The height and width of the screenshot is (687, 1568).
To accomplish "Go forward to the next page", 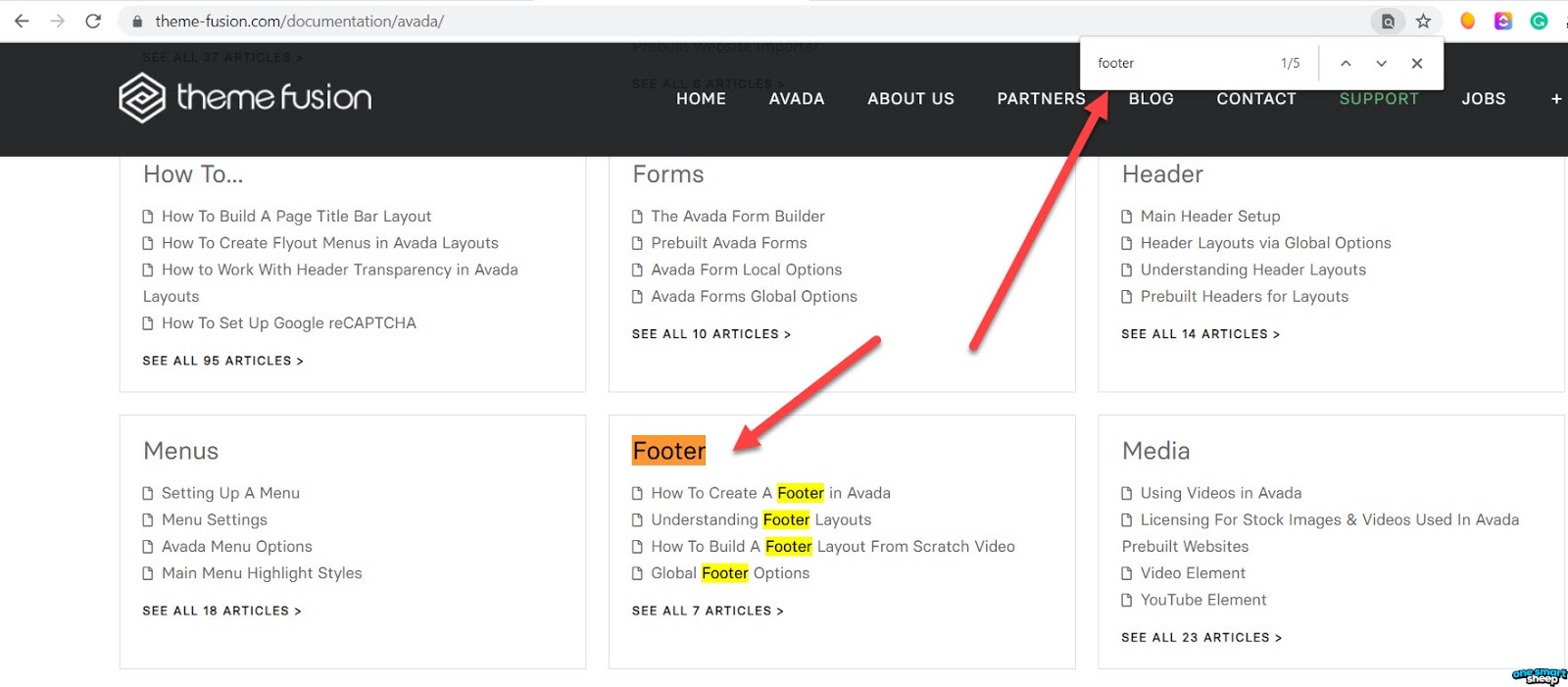I will [57, 21].
